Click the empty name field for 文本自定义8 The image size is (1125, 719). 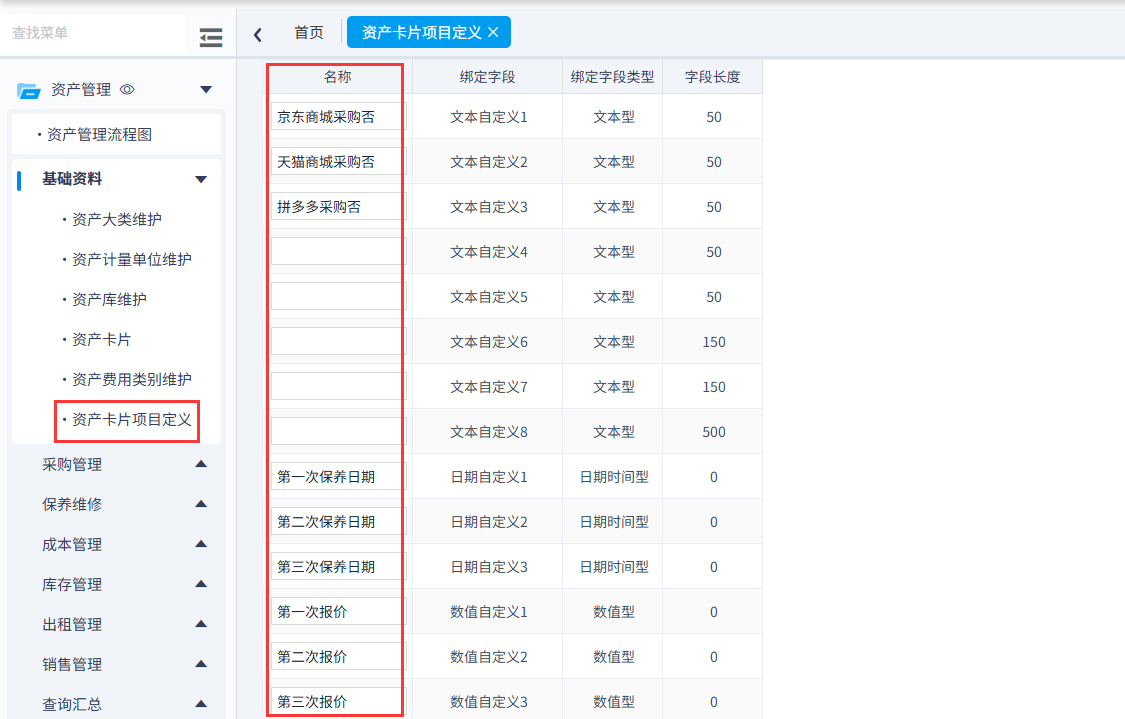pyautogui.click(x=337, y=432)
